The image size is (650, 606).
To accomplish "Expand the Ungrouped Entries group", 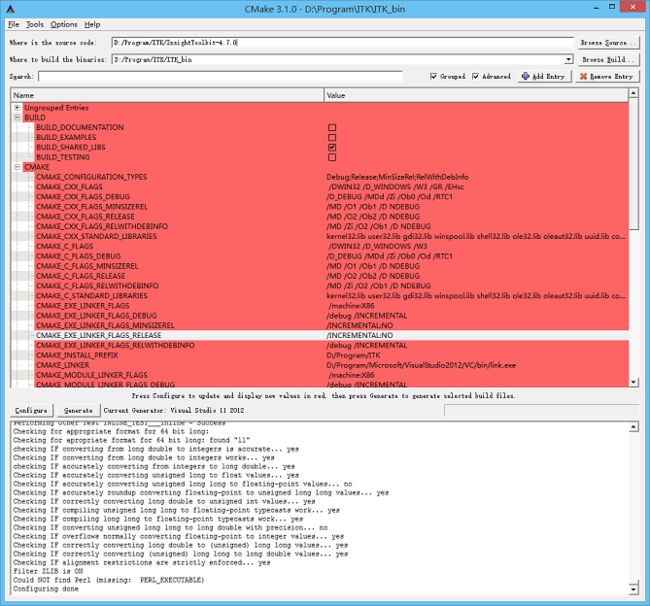I will [x=17, y=107].
